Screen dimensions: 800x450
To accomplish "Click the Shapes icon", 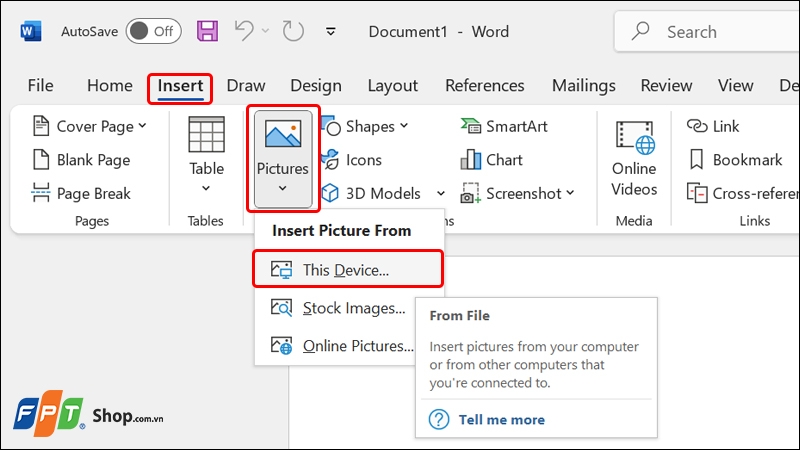I will 331,126.
